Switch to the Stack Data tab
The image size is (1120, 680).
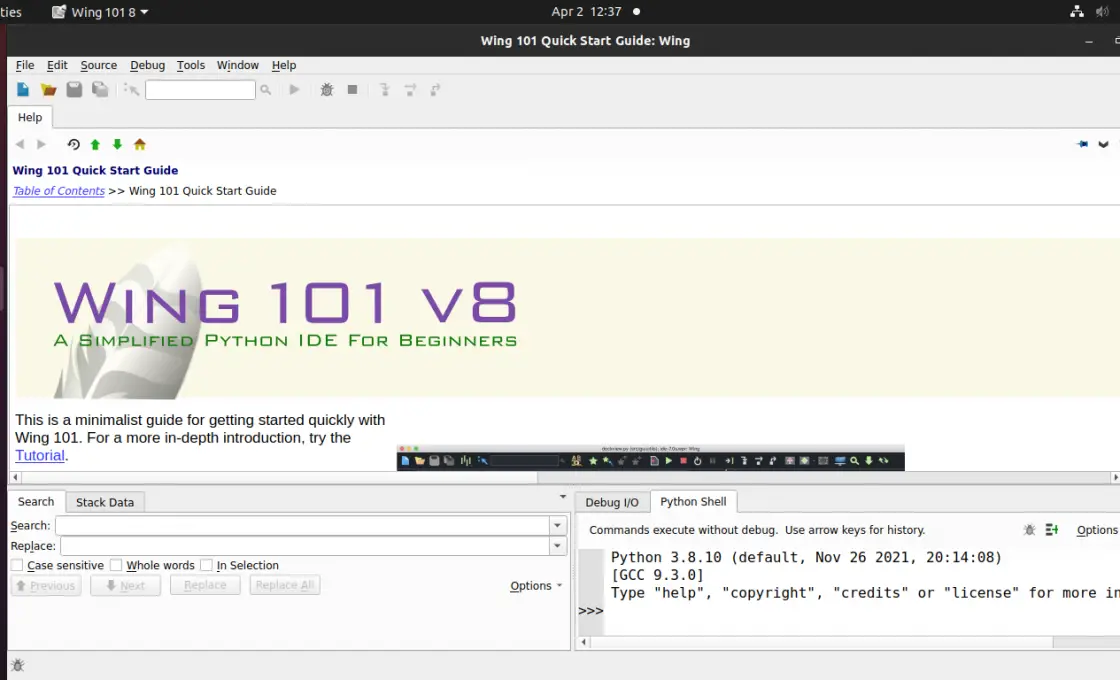click(105, 502)
